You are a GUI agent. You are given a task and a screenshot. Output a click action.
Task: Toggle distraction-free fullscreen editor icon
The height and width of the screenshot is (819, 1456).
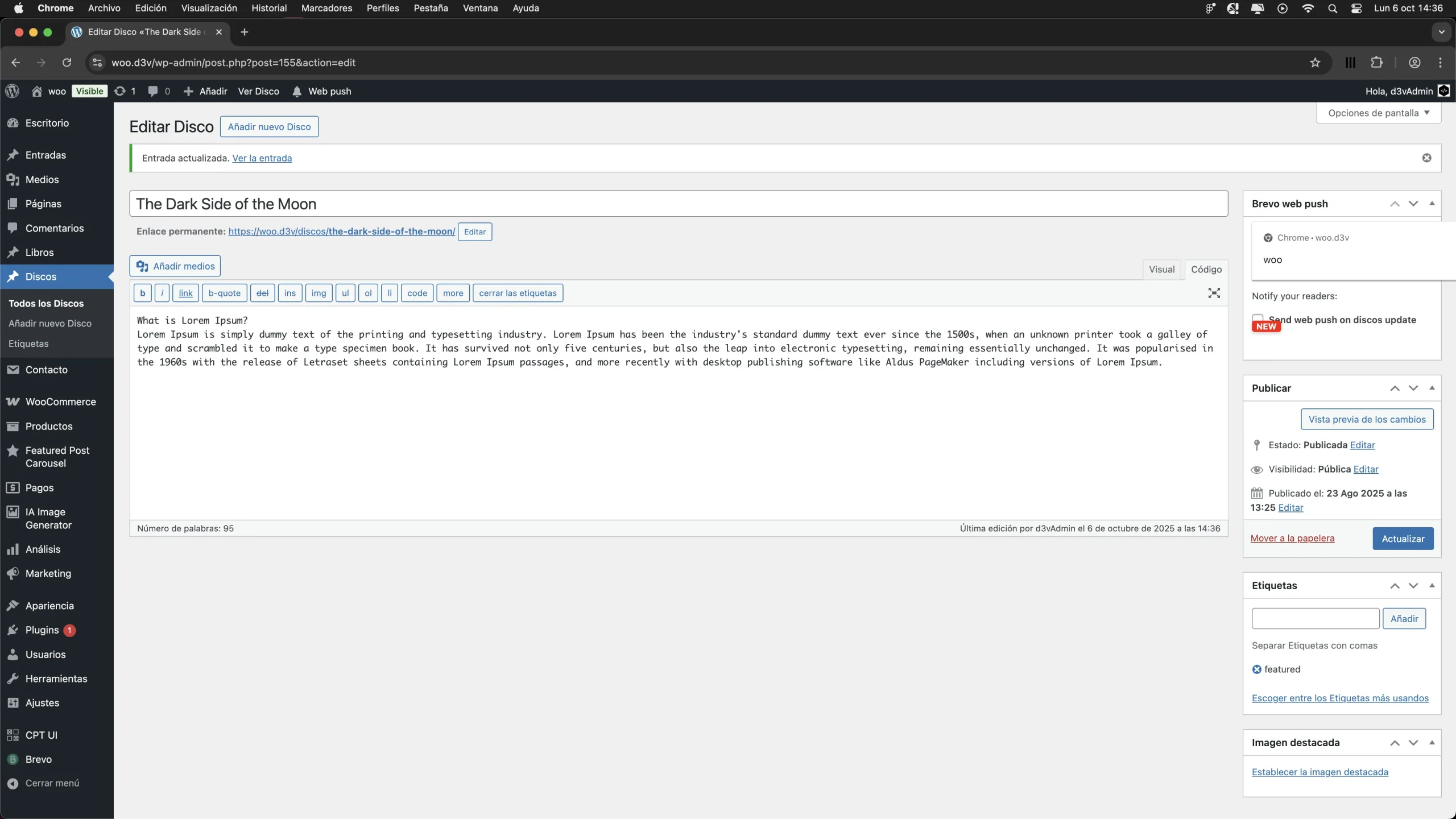pos(1214,293)
